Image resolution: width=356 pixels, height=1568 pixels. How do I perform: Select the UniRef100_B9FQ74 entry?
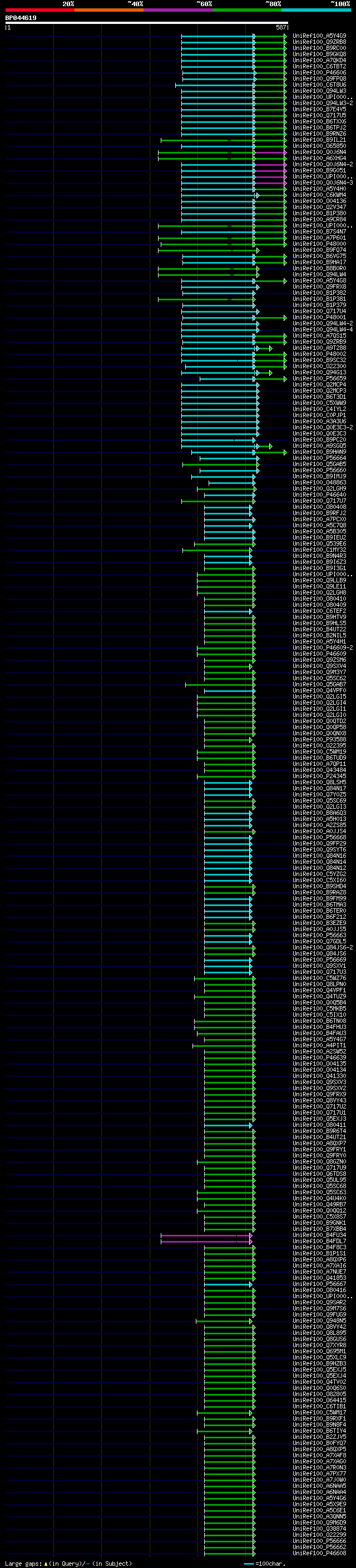(x=319, y=250)
